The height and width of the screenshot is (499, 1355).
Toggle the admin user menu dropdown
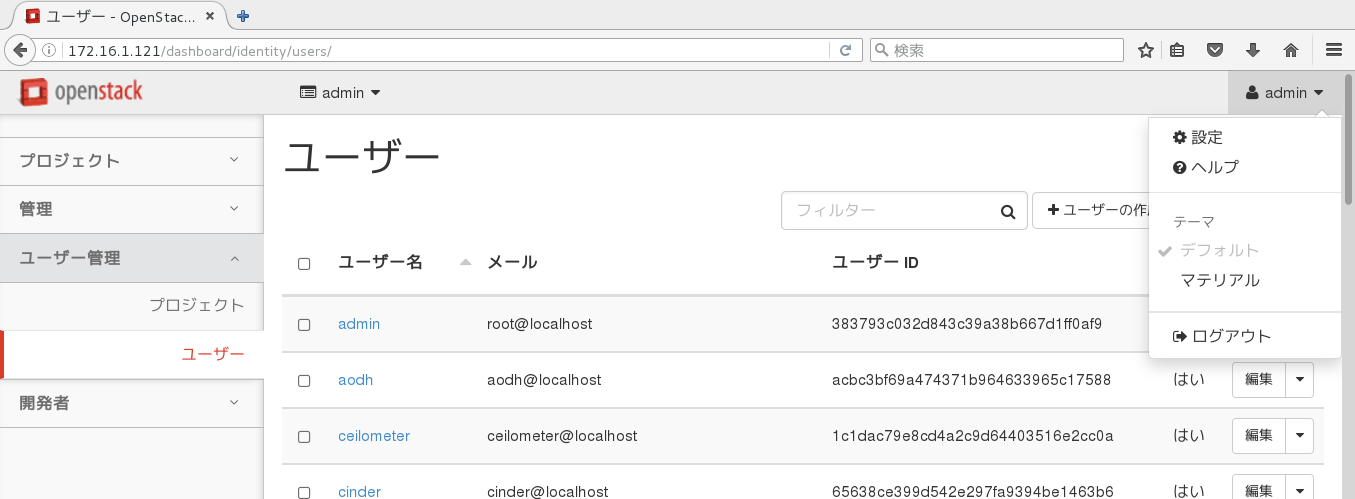tap(1285, 93)
